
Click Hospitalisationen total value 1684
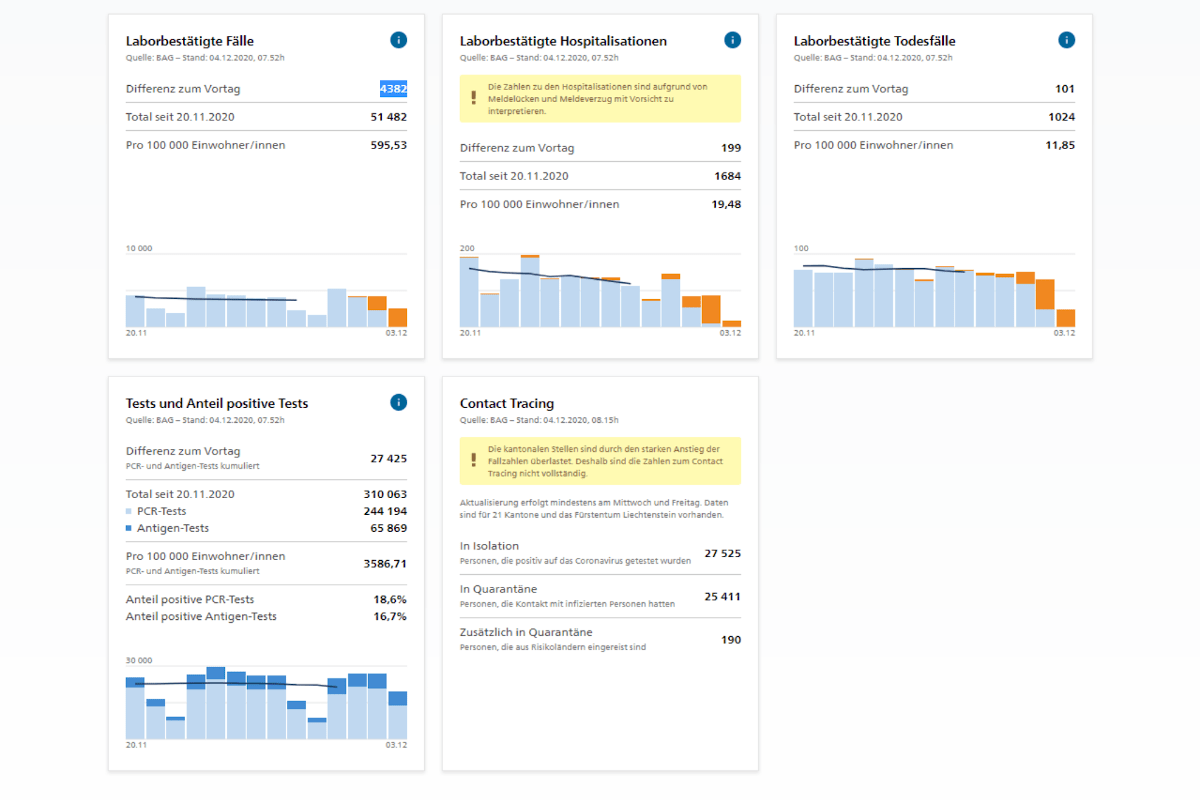point(728,176)
